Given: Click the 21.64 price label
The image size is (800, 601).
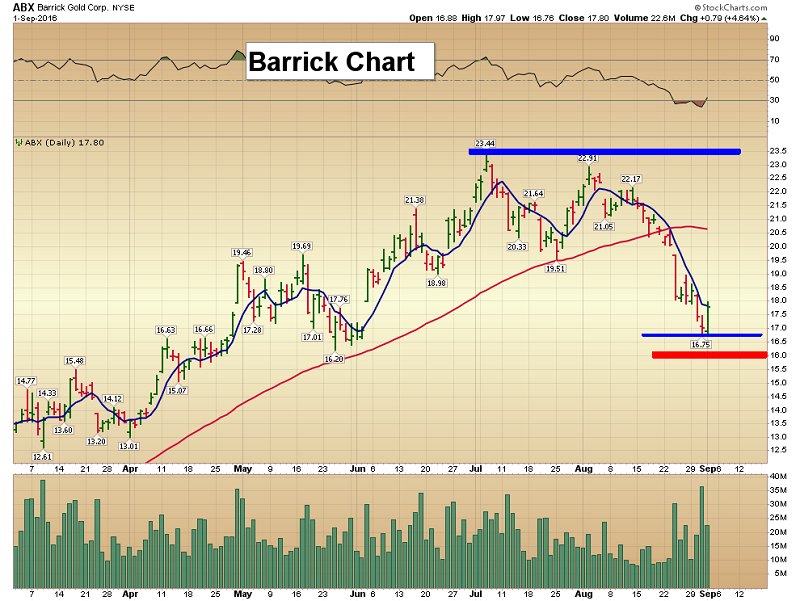Looking at the screenshot, I should (x=533, y=193).
